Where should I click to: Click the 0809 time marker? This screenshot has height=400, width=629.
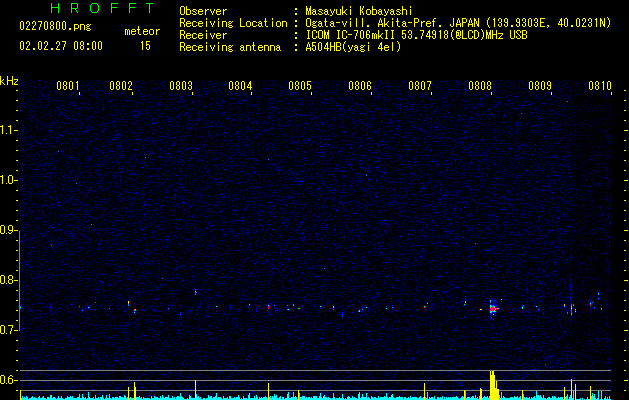540,86
